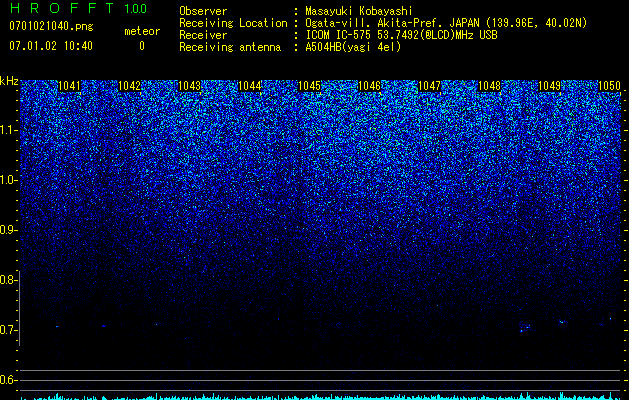Click time marker 1045

[x=309, y=86]
